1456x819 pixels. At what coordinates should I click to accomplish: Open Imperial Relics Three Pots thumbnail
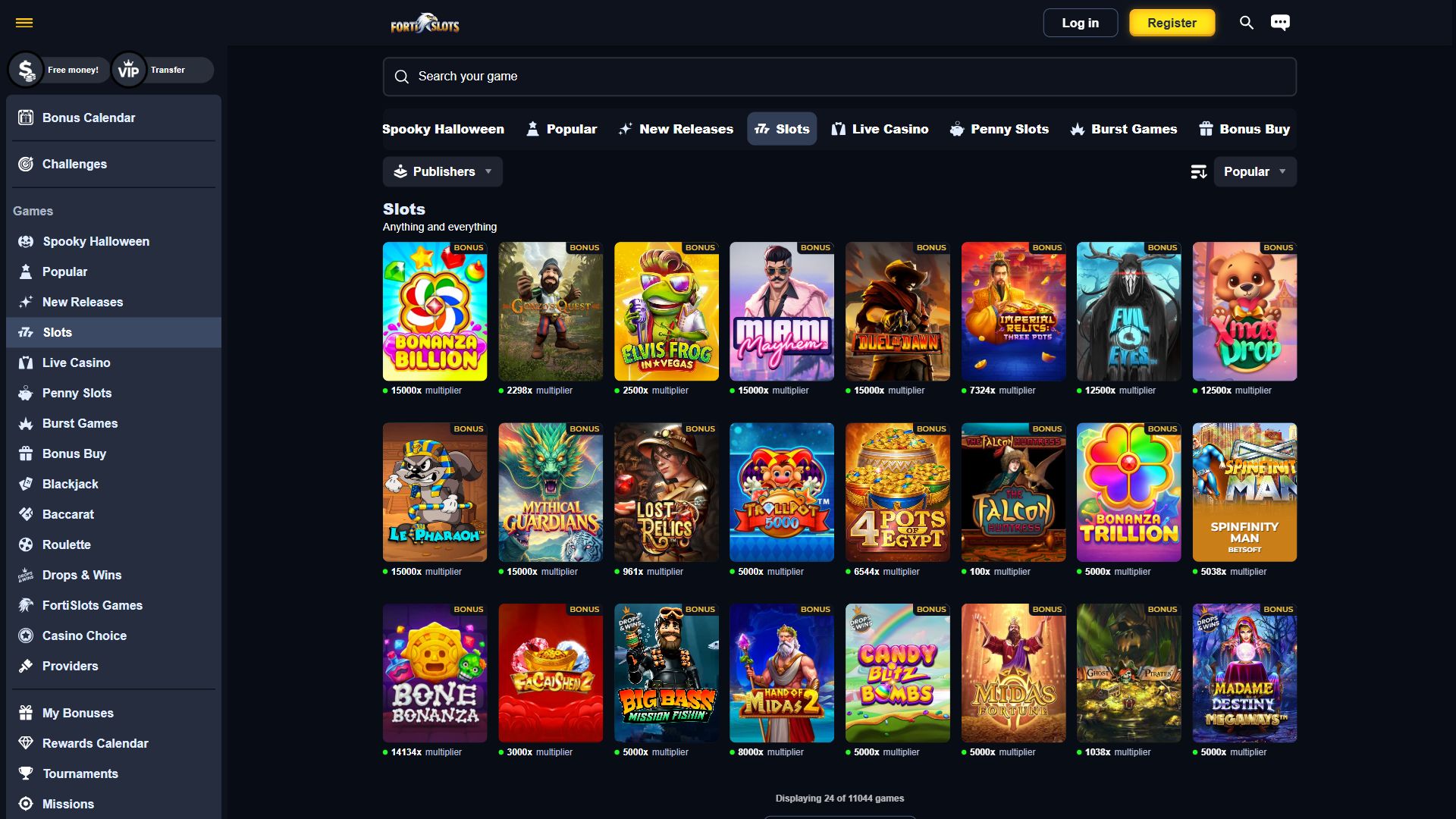tap(1013, 312)
